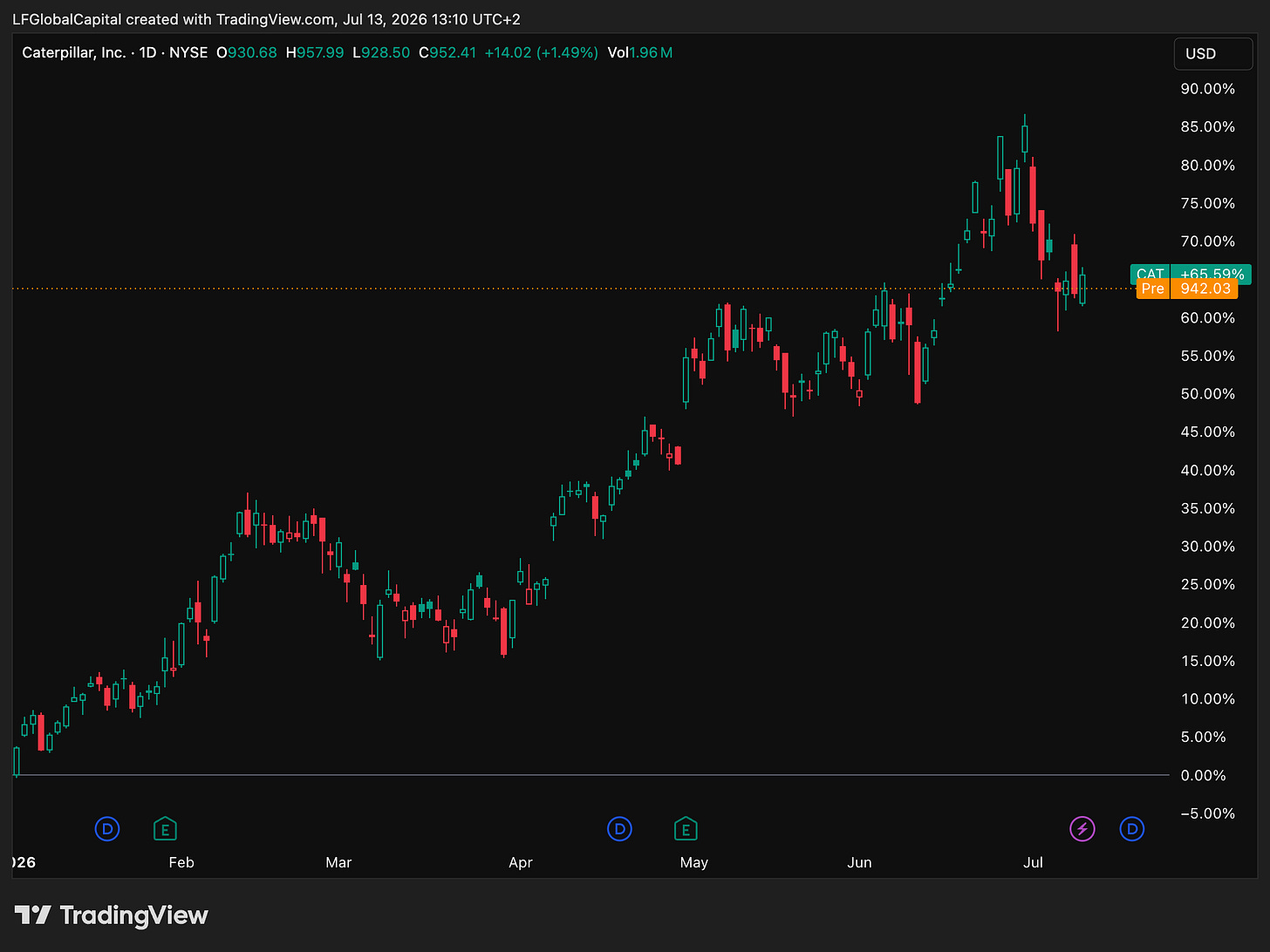Open the earnings marker before Feb
1270x952 pixels.
(x=165, y=828)
